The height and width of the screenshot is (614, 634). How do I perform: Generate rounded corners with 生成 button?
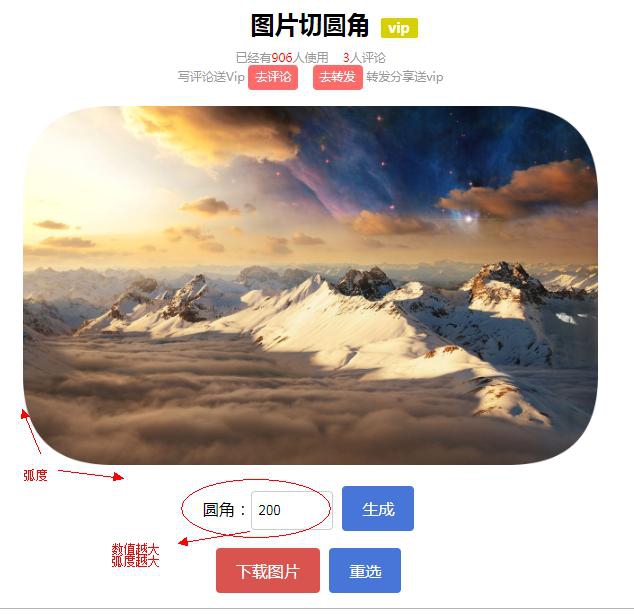(378, 509)
